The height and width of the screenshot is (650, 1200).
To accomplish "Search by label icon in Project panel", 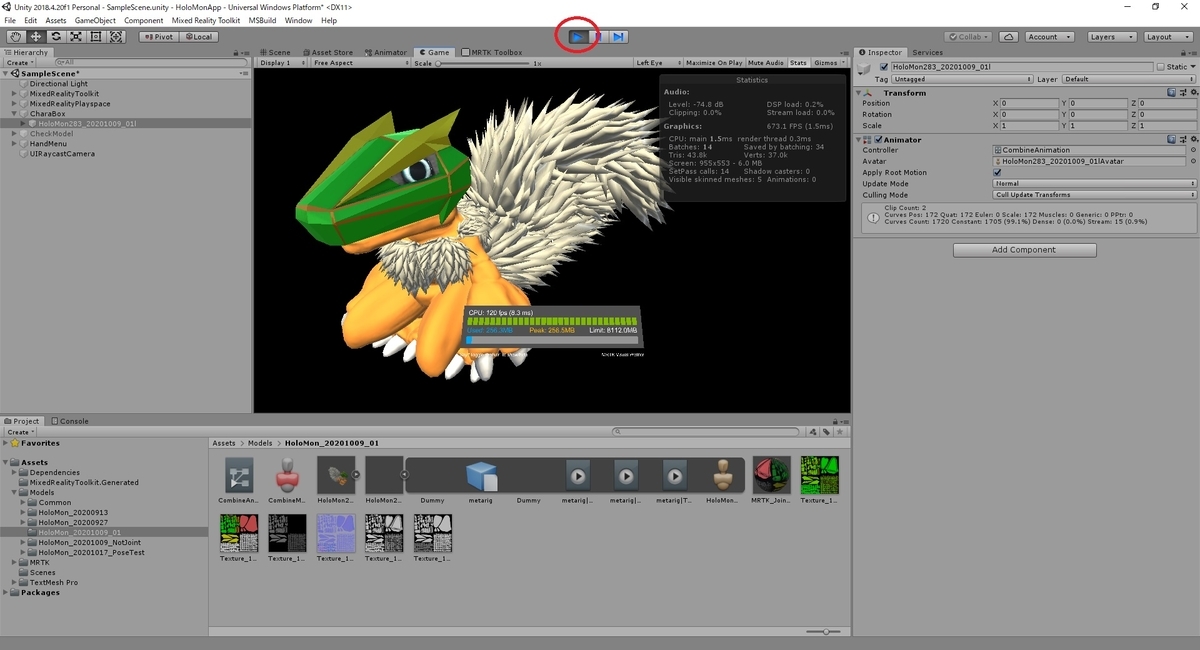I will point(825,432).
